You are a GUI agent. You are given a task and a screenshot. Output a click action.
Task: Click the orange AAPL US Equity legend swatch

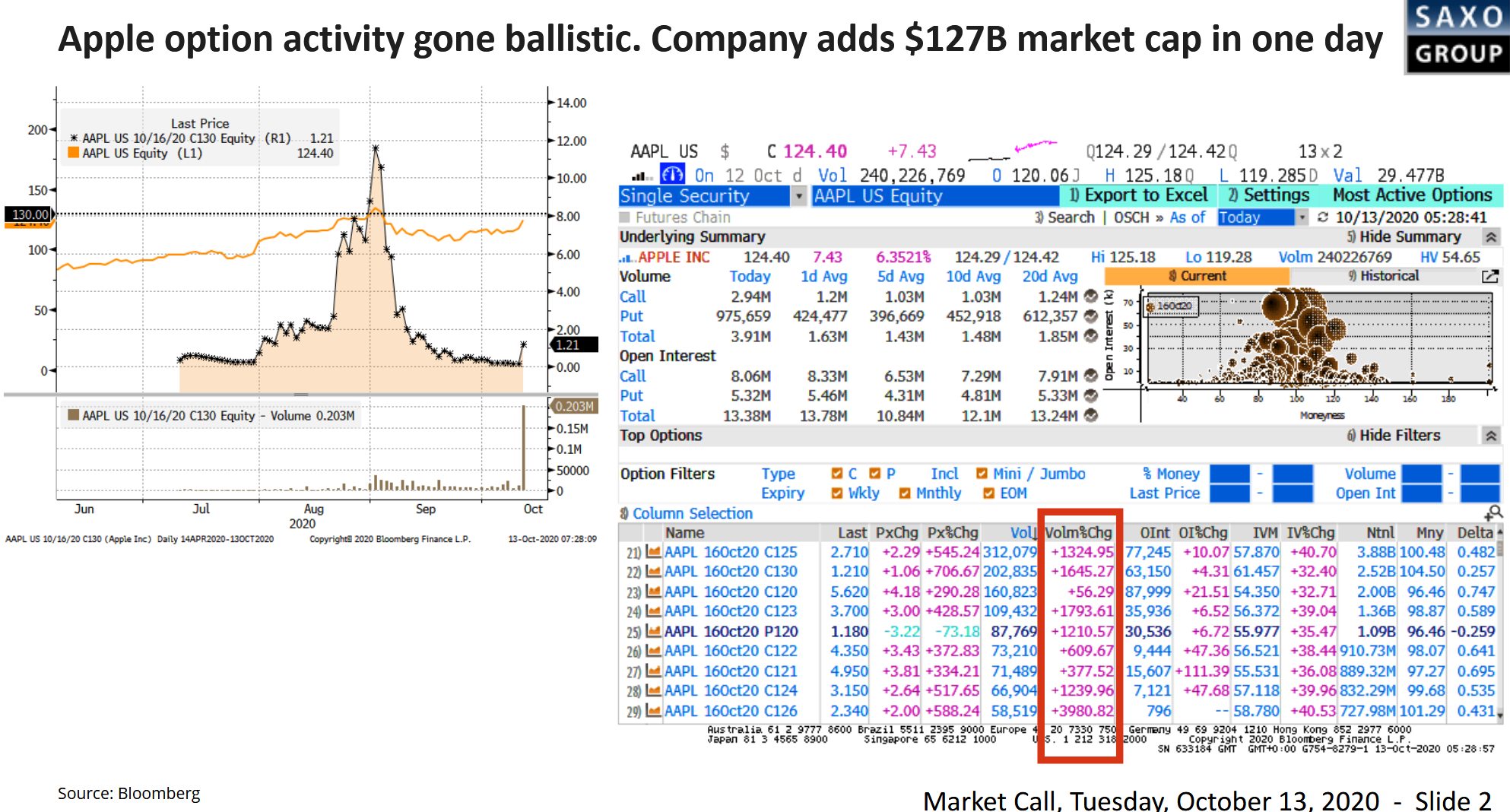[74, 153]
